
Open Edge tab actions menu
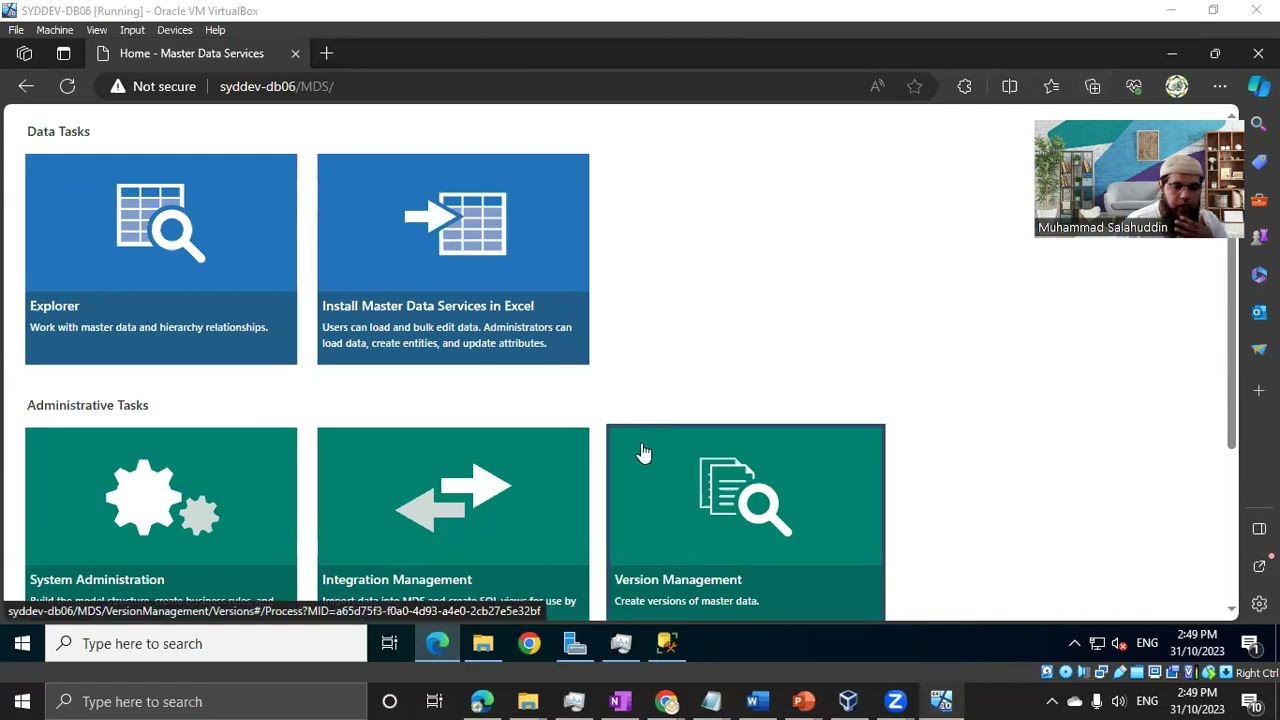63,53
